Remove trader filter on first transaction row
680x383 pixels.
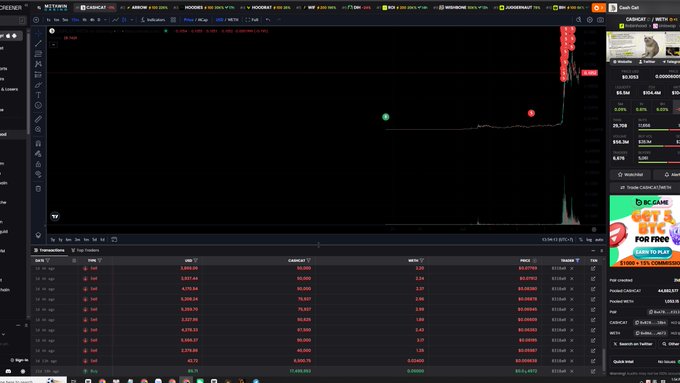(x=572, y=268)
